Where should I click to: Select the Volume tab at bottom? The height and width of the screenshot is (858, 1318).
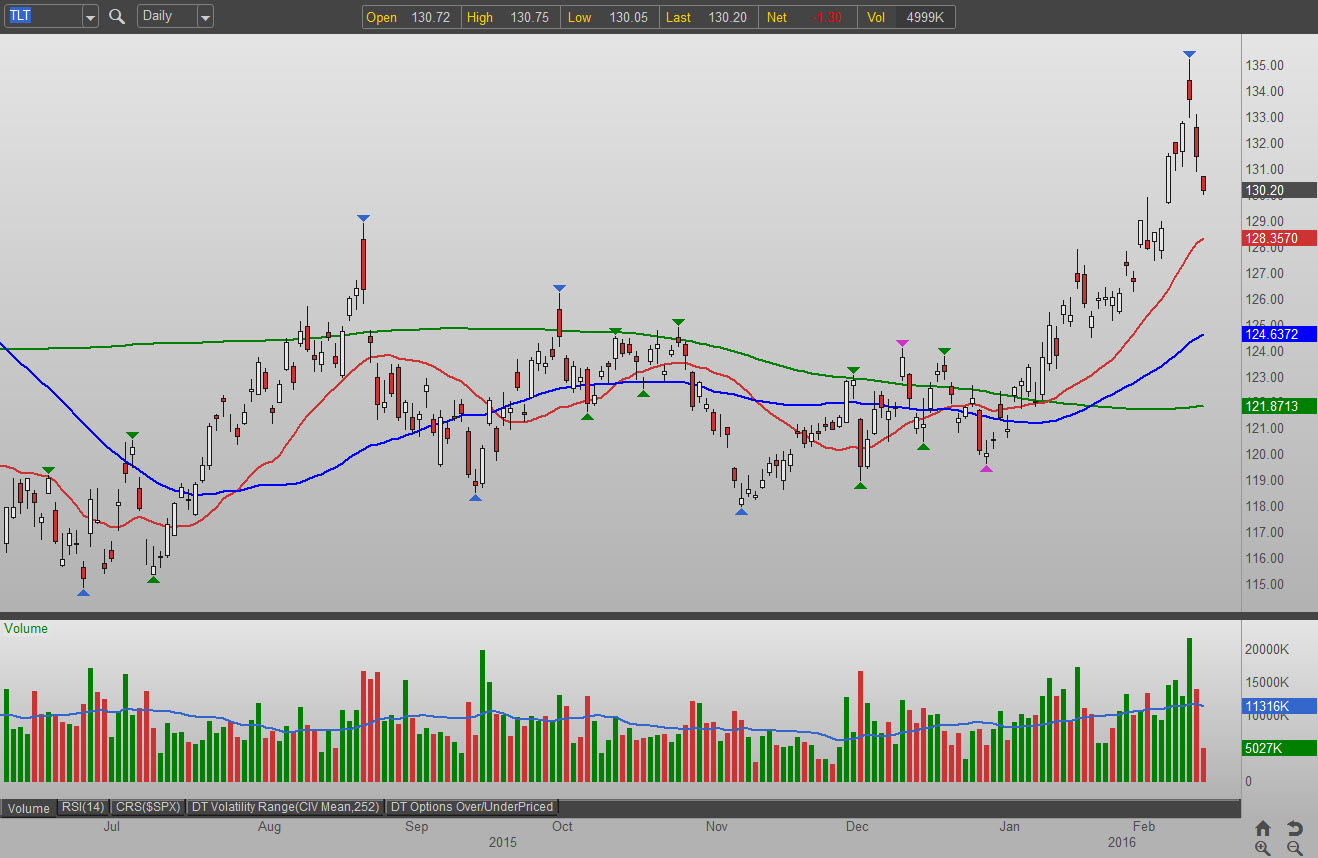(29, 808)
